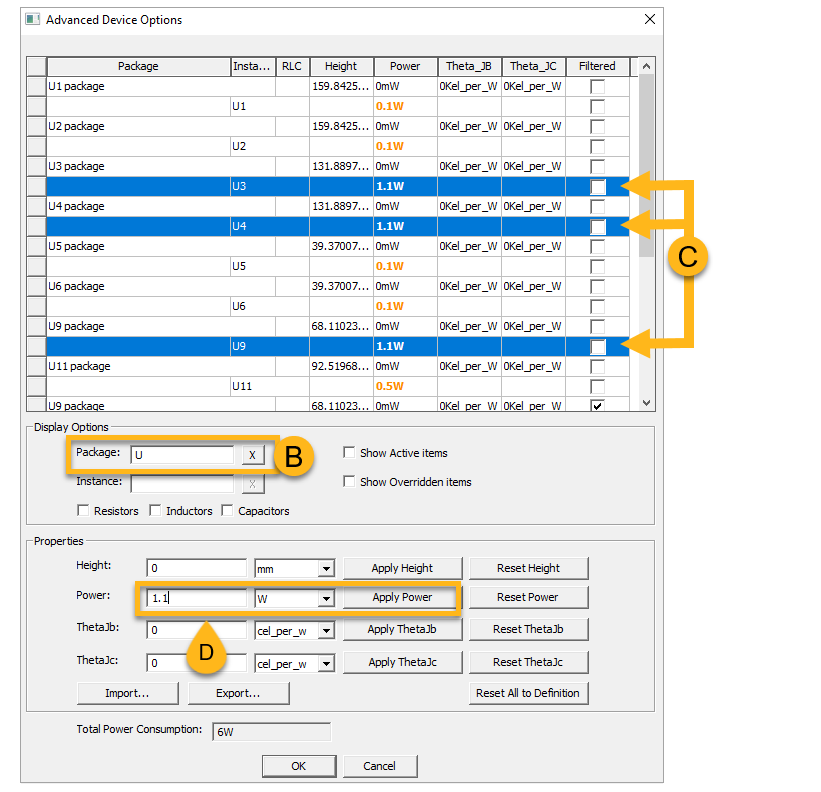Click Reset All to Definition button
Screen dimensions: 821x792
(x=527, y=693)
